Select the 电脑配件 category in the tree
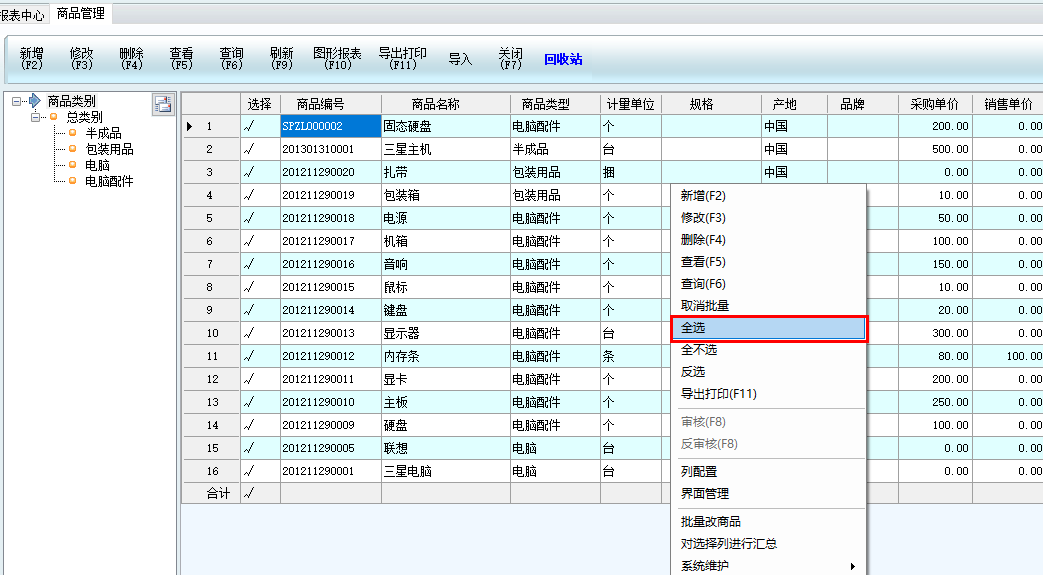The width and height of the screenshot is (1043, 575). 109,181
